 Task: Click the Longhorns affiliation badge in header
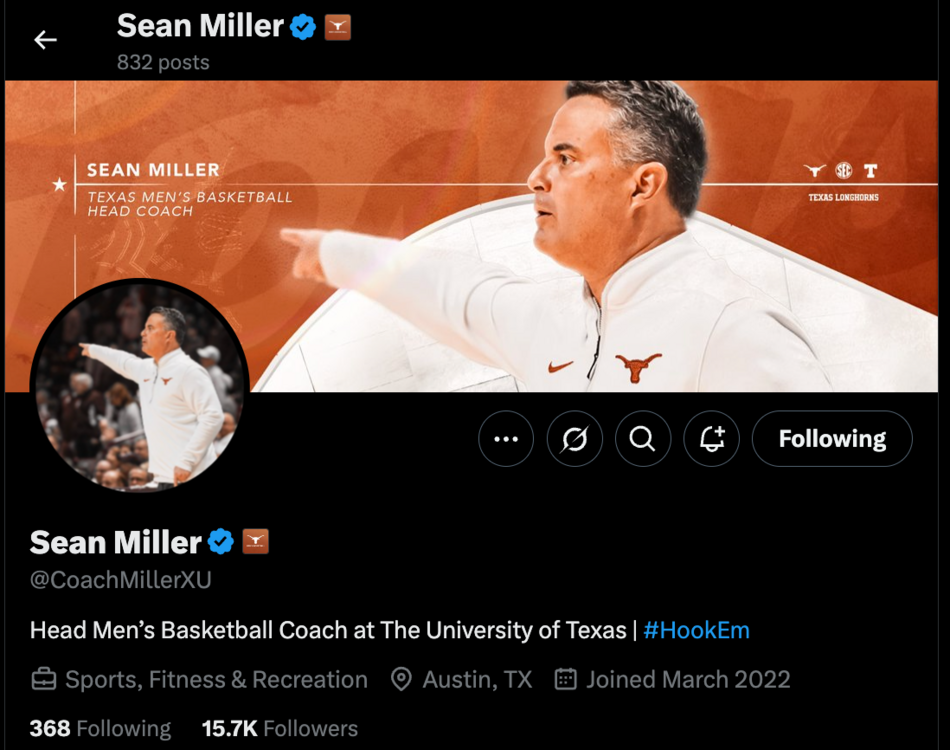coord(338,27)
